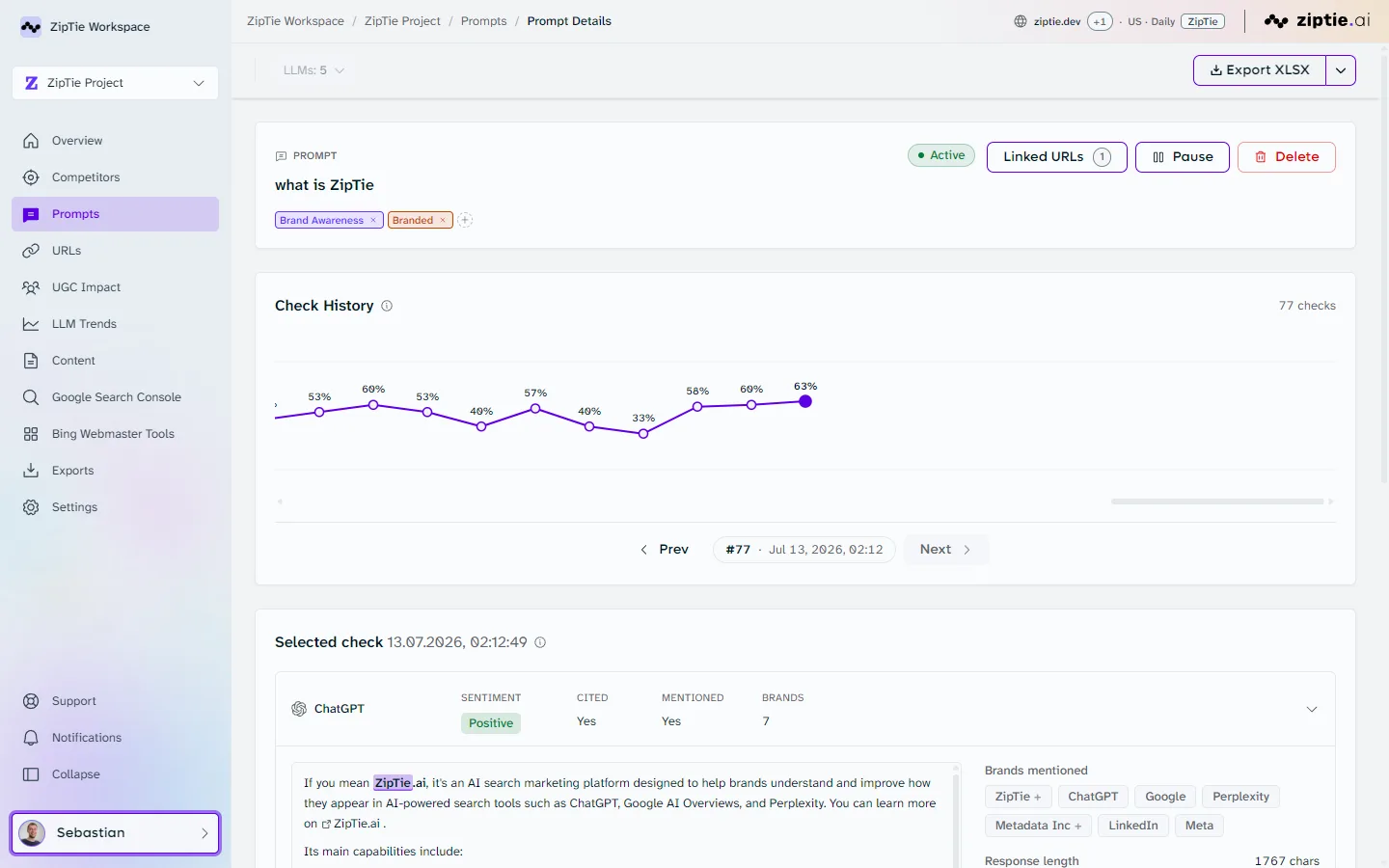
Task: Click the ziptie.dev globe icon
Action: click(x=1021, y=21)
